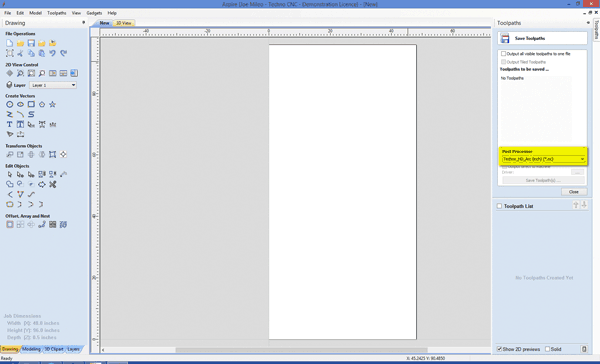Image resolution: width=600 pixels, height=364 pixels.
Task: Click the Close button in Save Toolpaths panel
Action: click(574, 192)
